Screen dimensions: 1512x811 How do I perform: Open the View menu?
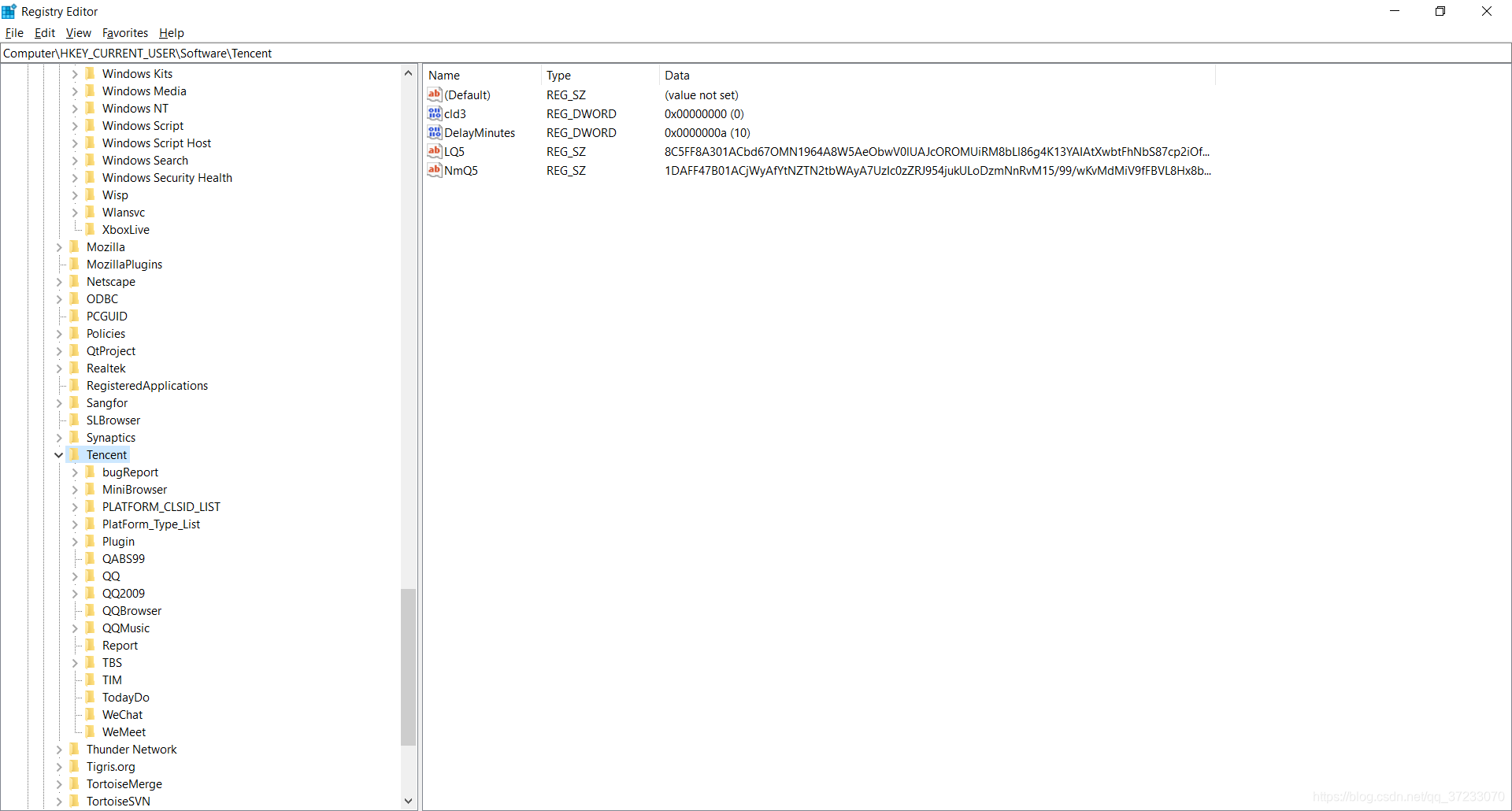point(78,33)
